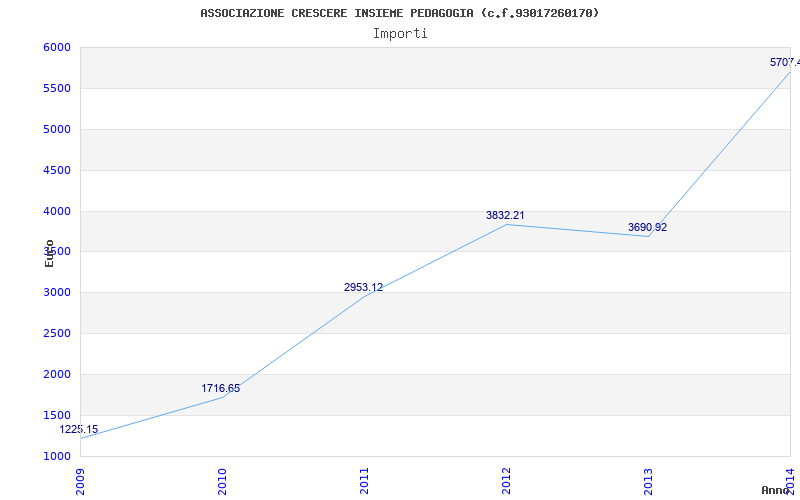The image size is (800, 500).
Task: Select the 1716.65 data label
Action: (220, 388)
